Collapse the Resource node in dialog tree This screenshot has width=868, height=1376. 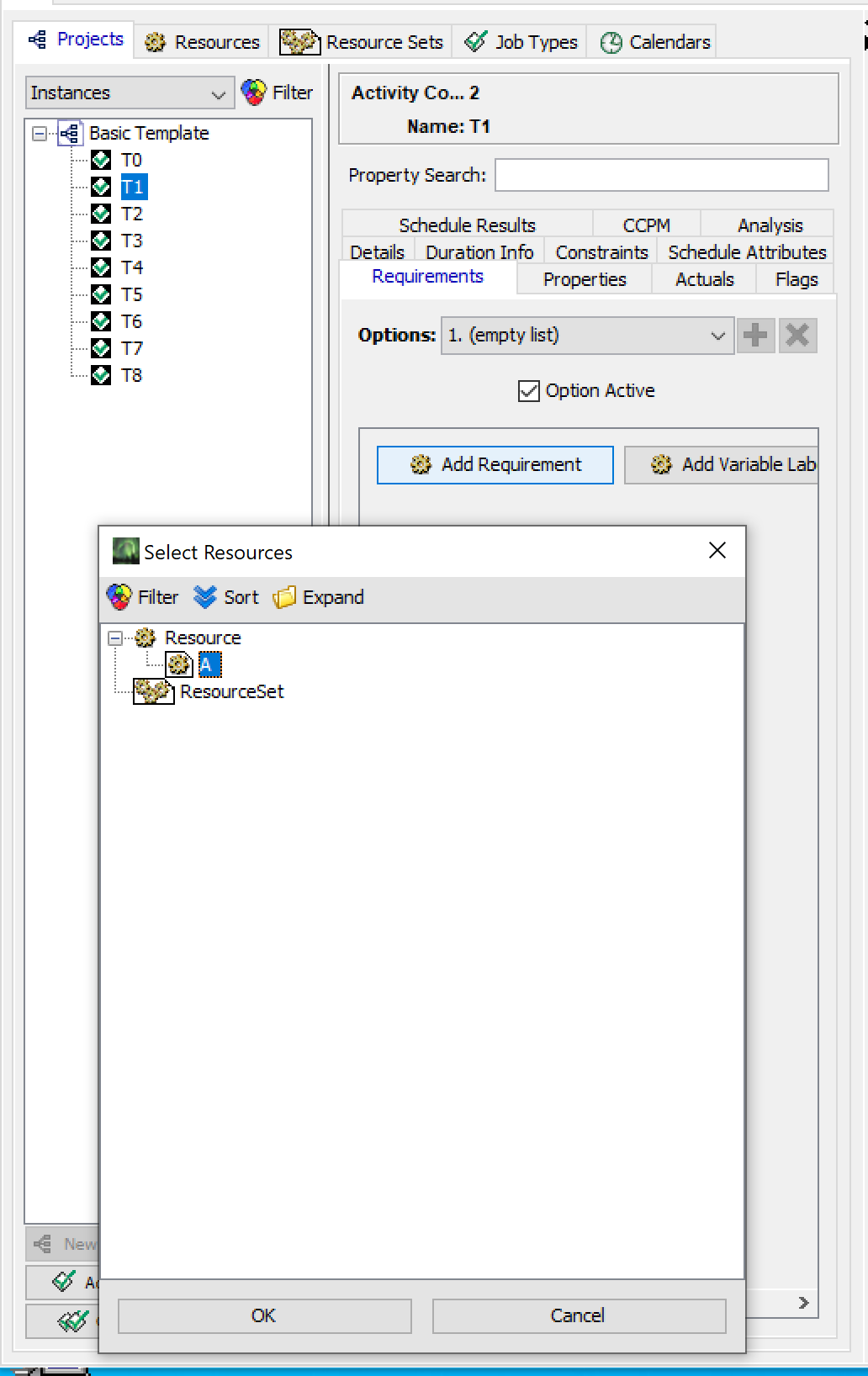(115, 638)
